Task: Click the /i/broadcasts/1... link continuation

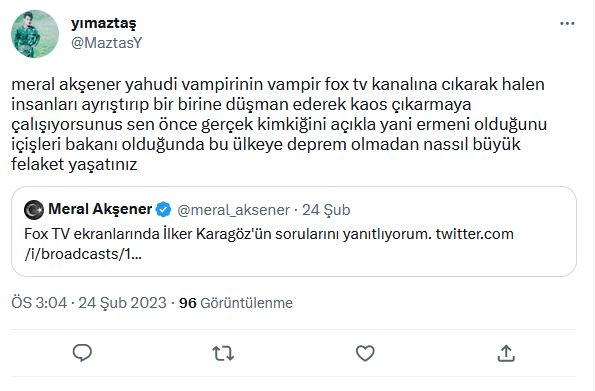Action: 83,254
